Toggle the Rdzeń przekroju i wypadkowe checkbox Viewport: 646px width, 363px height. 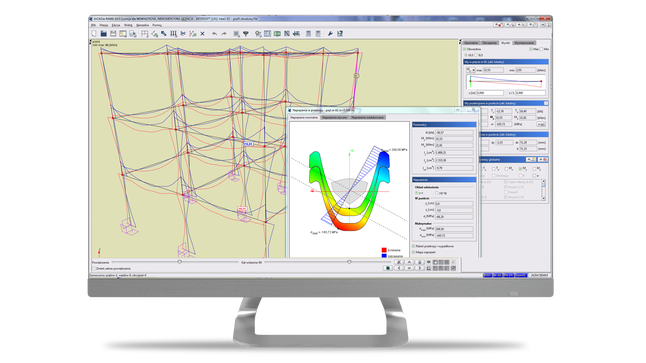pos(414,246)
